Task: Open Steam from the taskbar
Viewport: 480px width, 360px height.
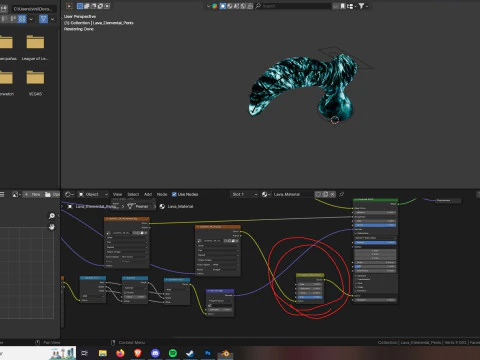Action: coord(190,353)
